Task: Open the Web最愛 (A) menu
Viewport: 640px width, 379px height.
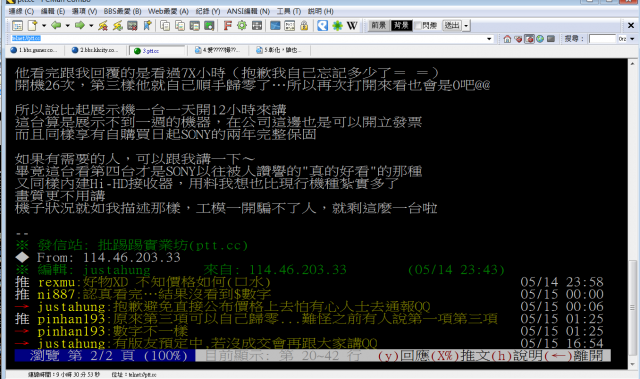Action: point(168,11)
